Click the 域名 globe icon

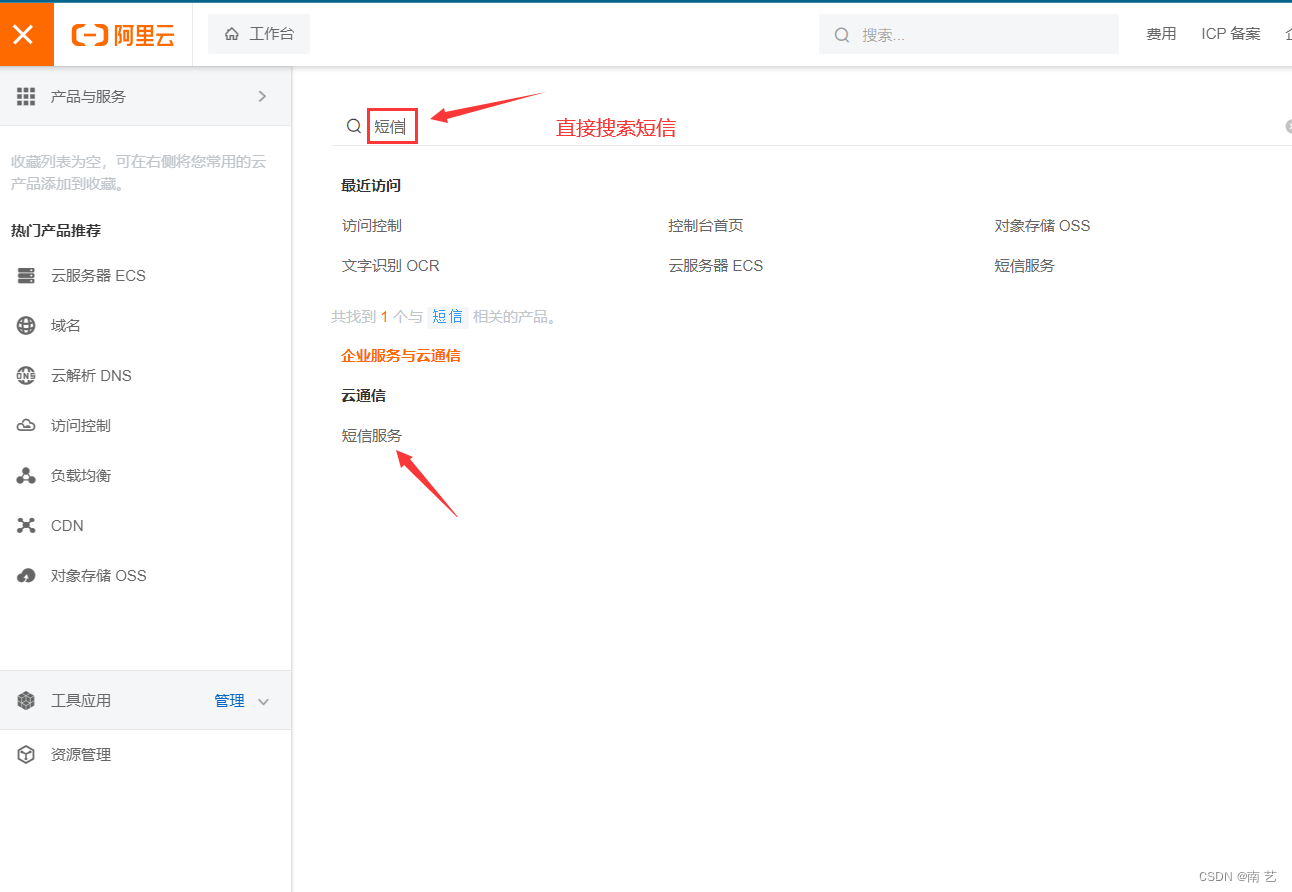[26, 326]
